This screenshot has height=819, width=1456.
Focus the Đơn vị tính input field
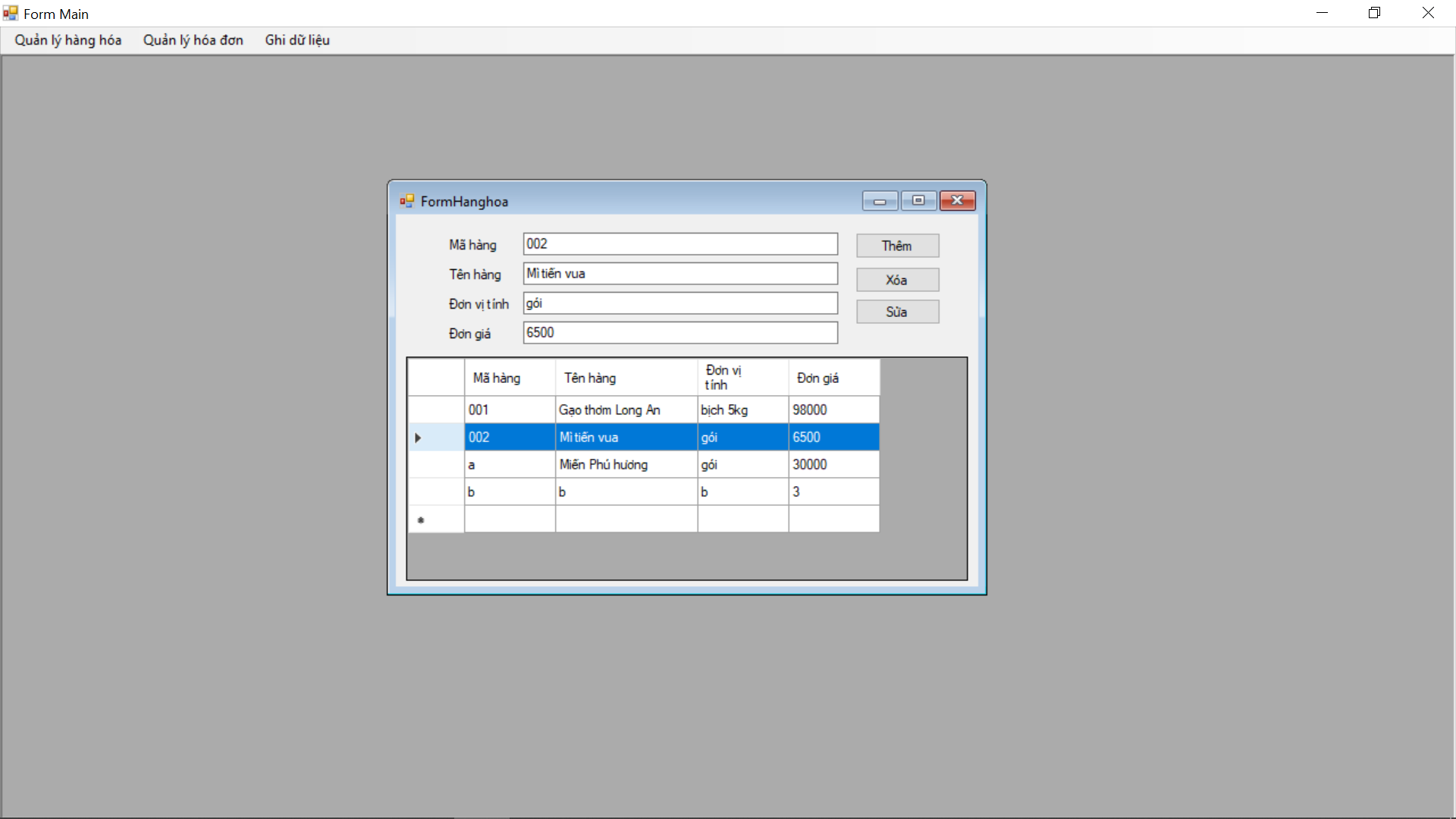point(680,303)
